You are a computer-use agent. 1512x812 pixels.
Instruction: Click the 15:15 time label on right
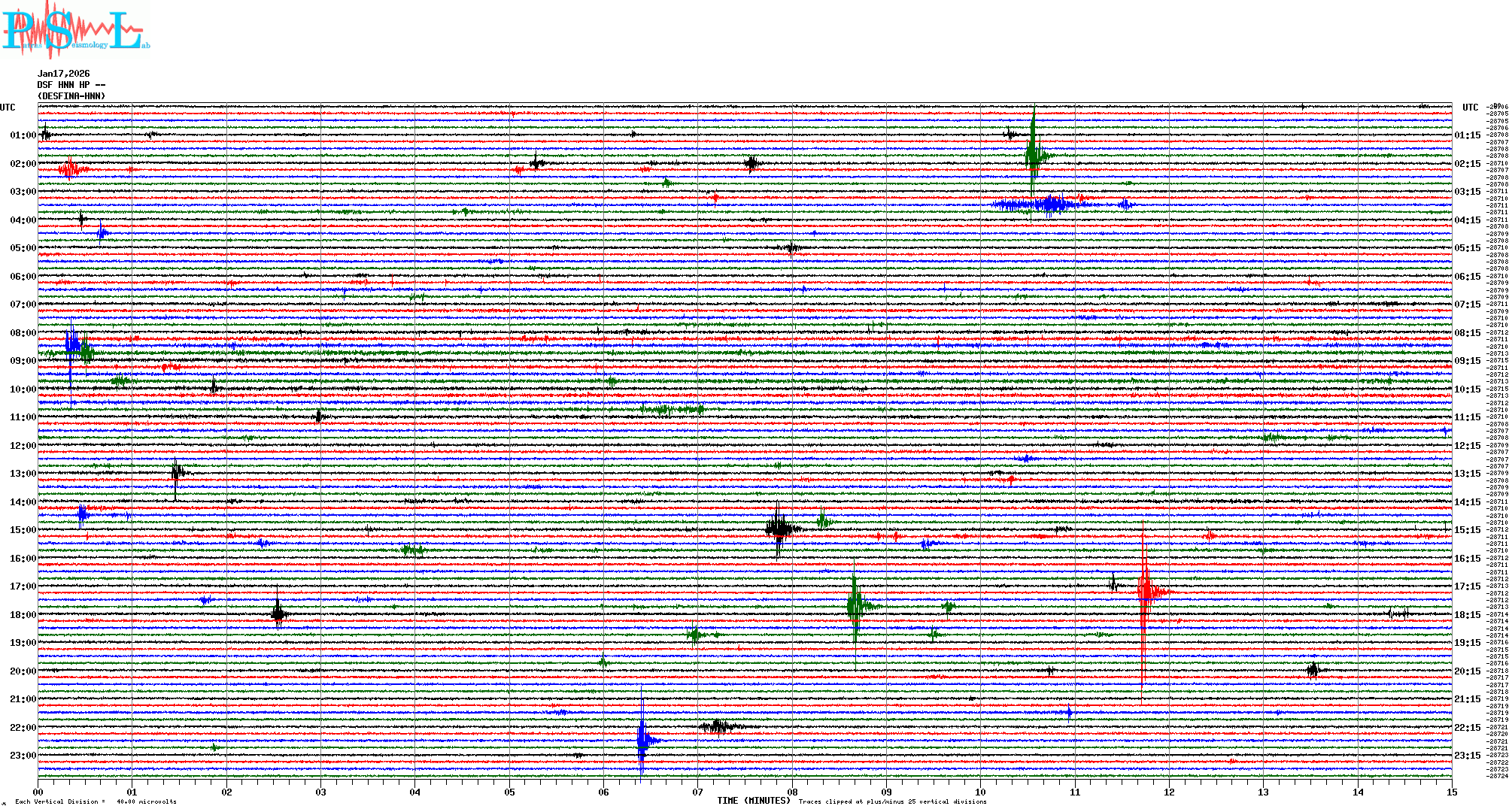click(x=1467, y=530)
